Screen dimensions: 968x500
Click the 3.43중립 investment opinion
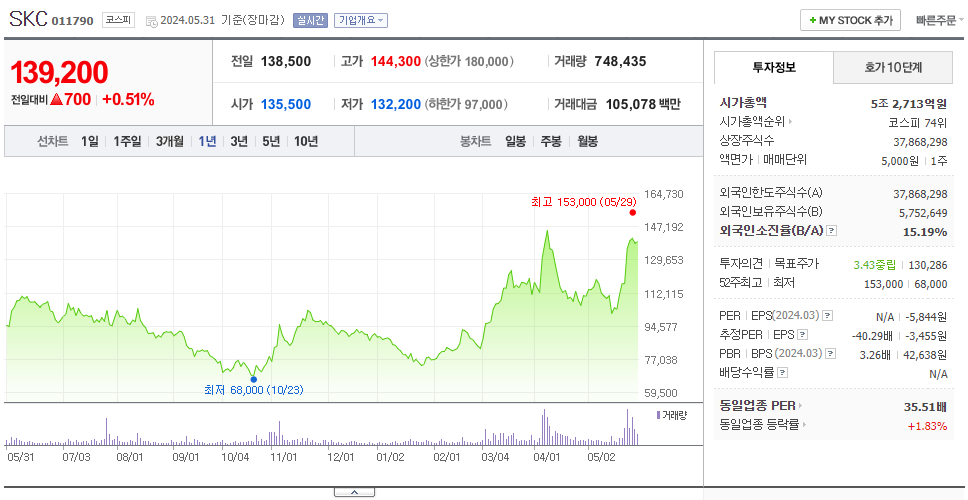874,265
